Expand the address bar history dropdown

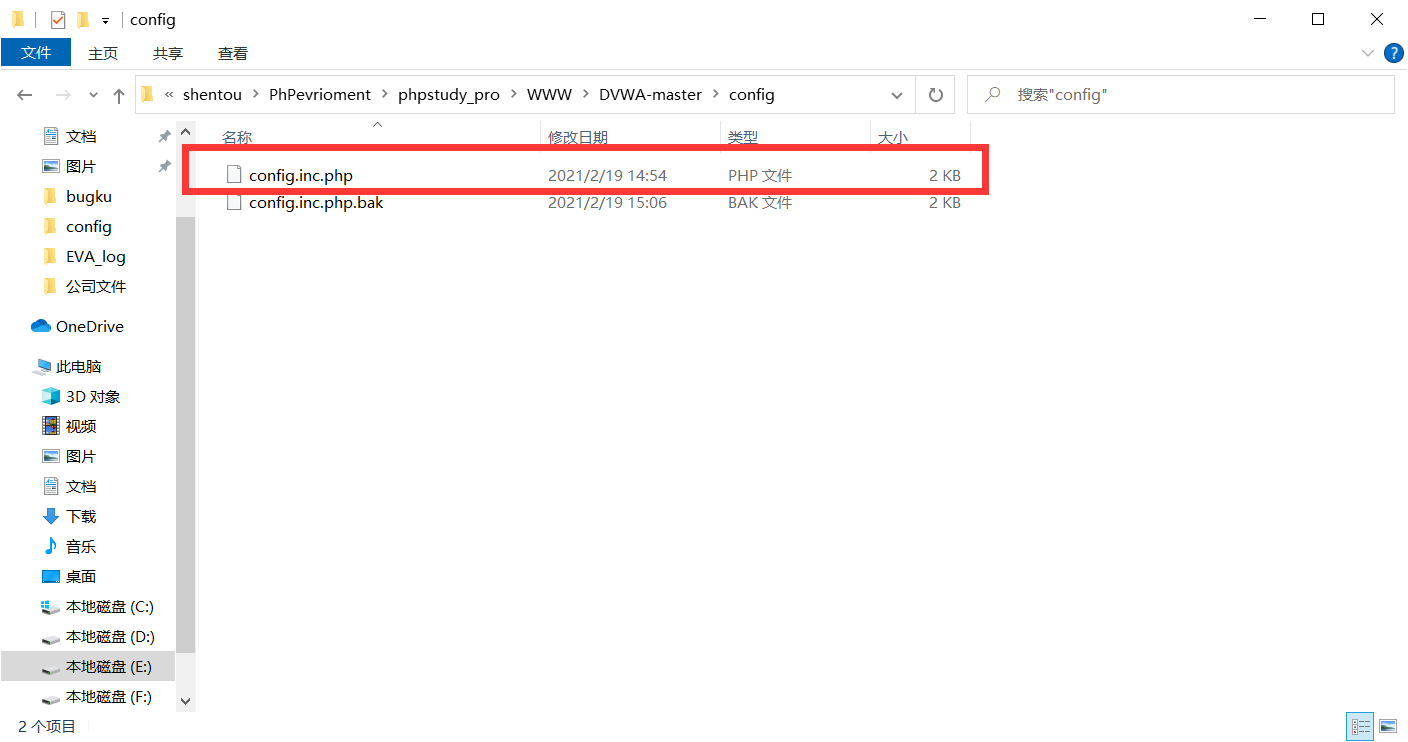pos(897,95)
